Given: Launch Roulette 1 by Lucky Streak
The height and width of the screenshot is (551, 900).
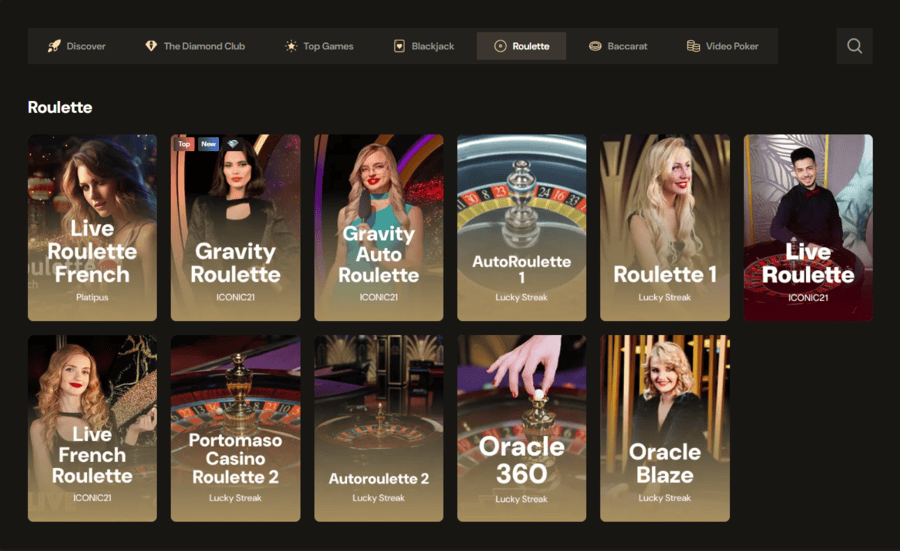Looking at the screenshot, I should (x=665, y=227).
